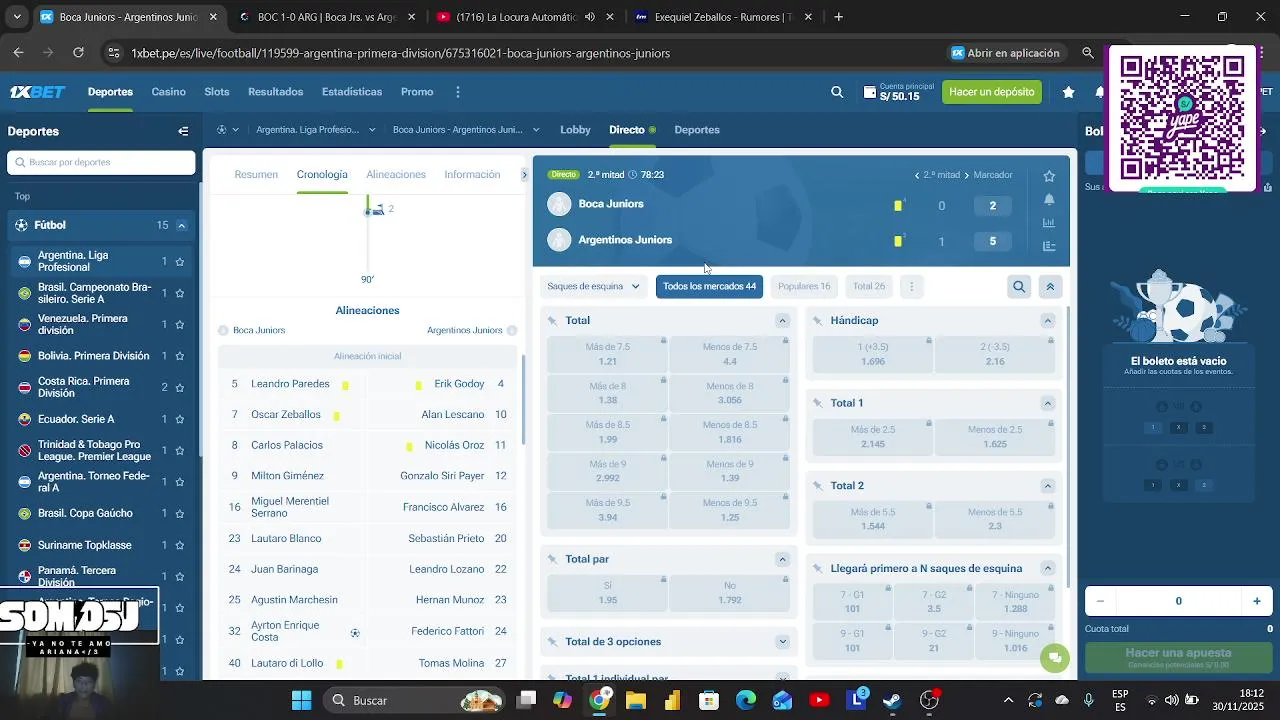Screen dimensions: 1280x720
Task: Open Steam from Windows taskbar
Action: (x=892, y=700)
